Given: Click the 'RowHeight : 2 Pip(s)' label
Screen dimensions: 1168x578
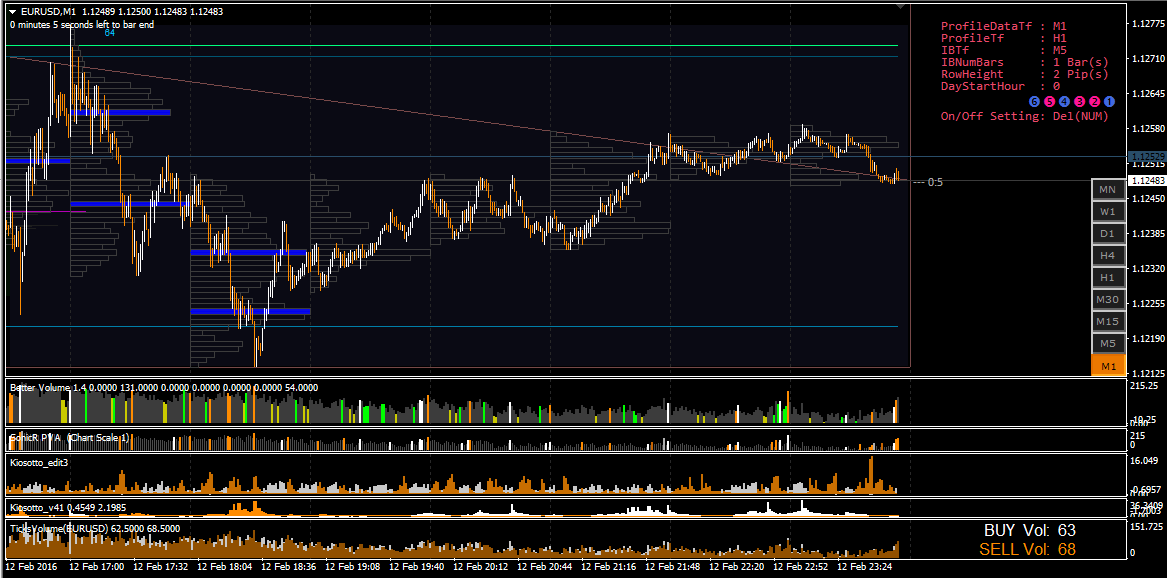Looking at the screenshot, I should 1025,74.
